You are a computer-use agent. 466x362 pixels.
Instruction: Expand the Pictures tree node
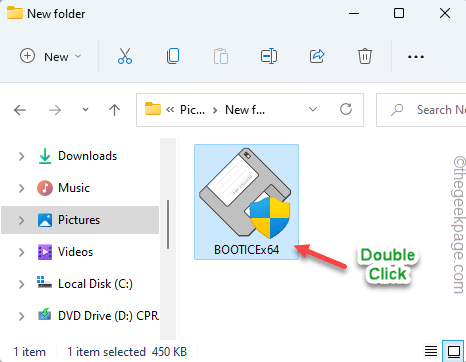21,220
